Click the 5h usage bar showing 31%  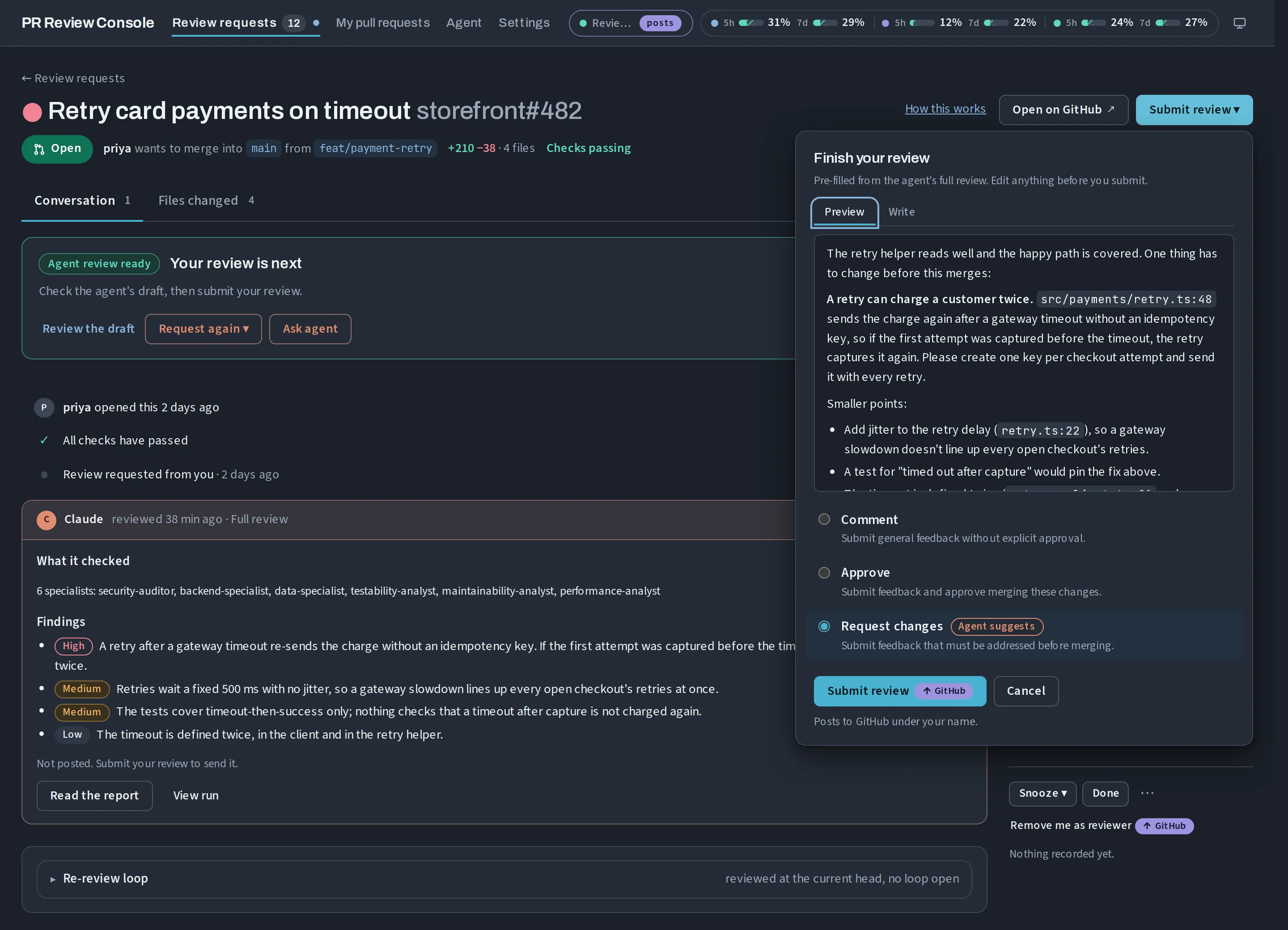point(750,23)
